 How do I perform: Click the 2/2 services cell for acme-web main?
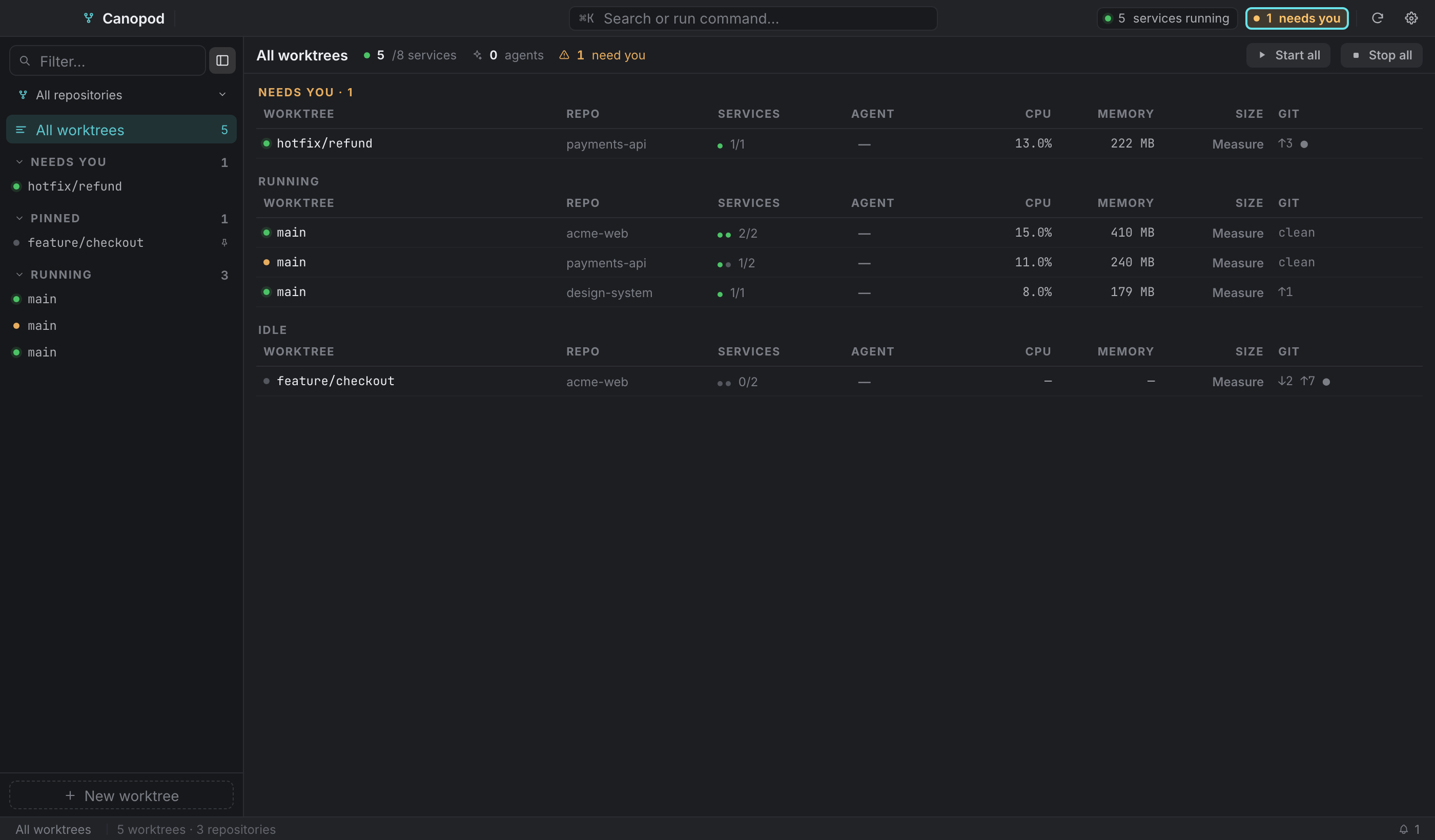[737, 234]
